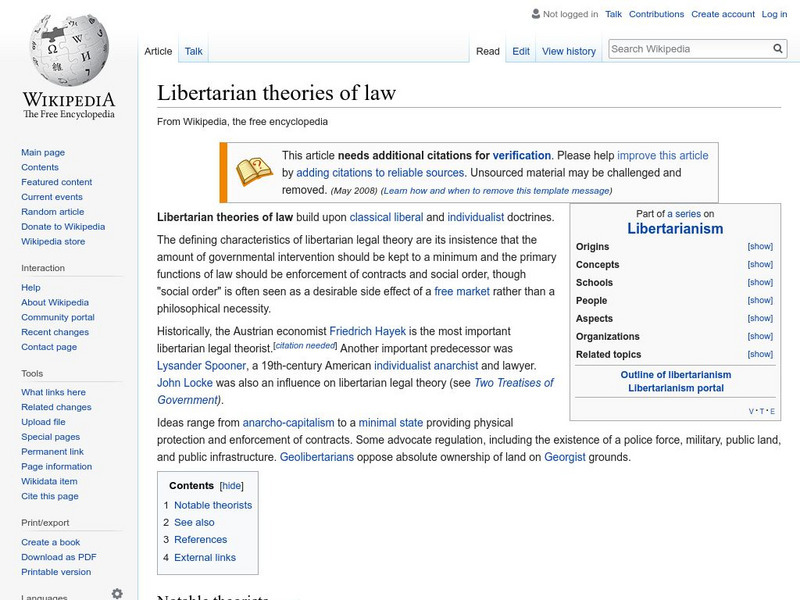Open Related changes
This screenshot has height=600, width=800.
click(56, 407)
